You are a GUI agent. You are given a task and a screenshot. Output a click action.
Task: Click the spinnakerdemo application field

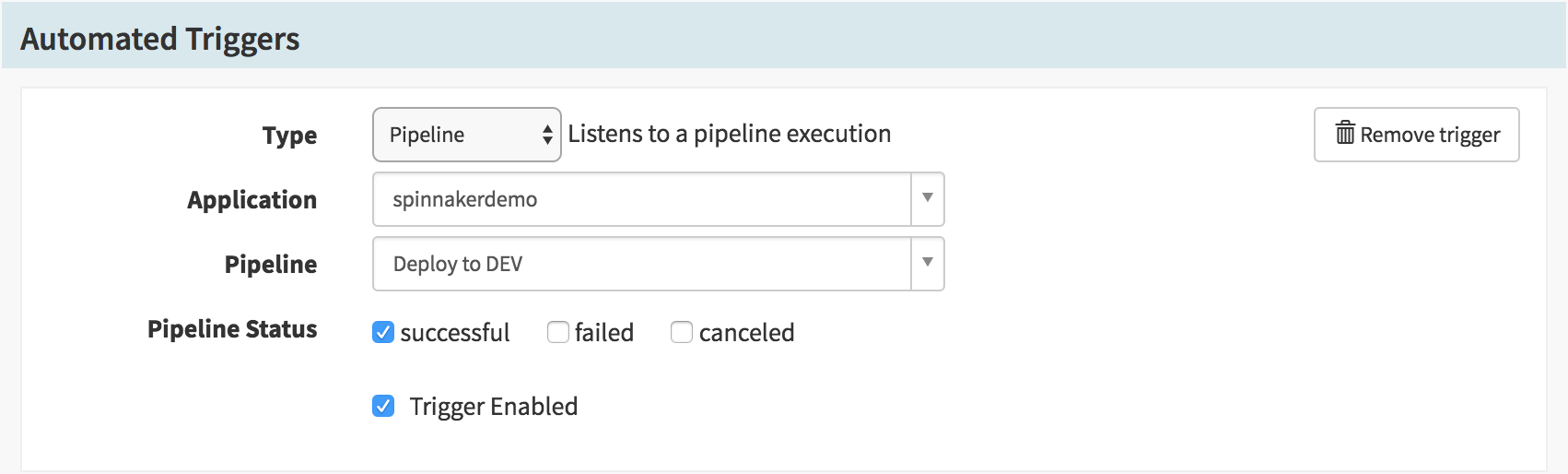[x=642, y=199]
